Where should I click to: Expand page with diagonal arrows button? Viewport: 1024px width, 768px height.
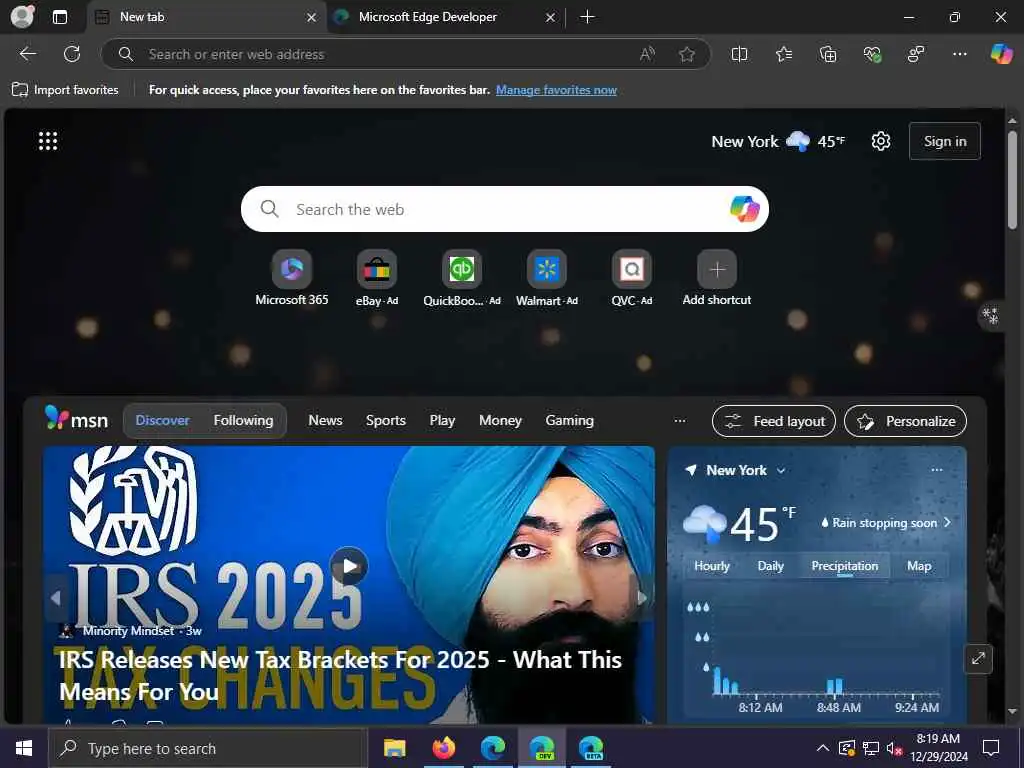click(978, 658)
